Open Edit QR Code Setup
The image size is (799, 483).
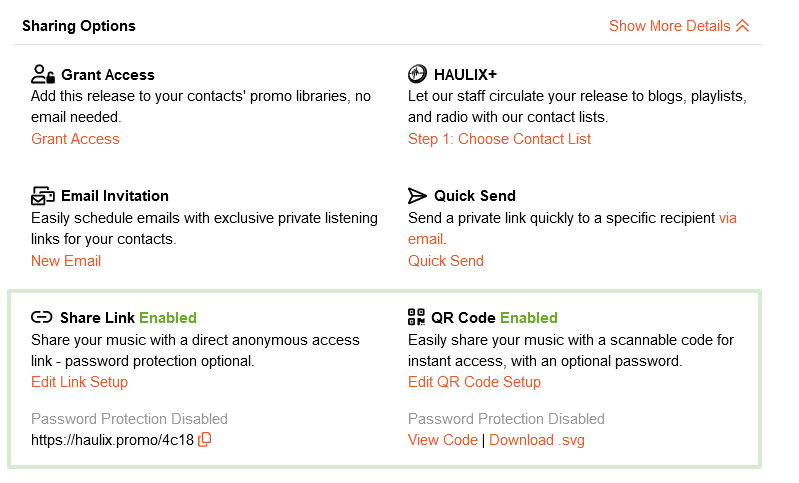[x=474, y=382]
